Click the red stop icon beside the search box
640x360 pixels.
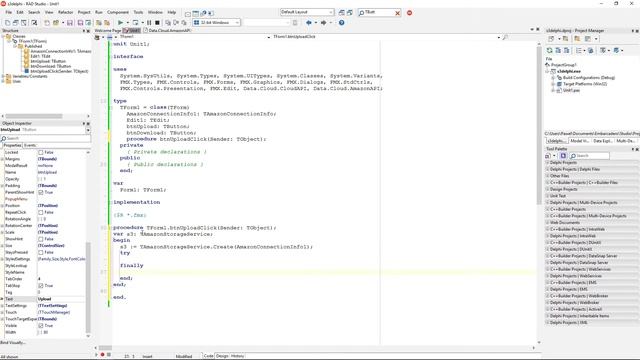click(x=409, y=13)
